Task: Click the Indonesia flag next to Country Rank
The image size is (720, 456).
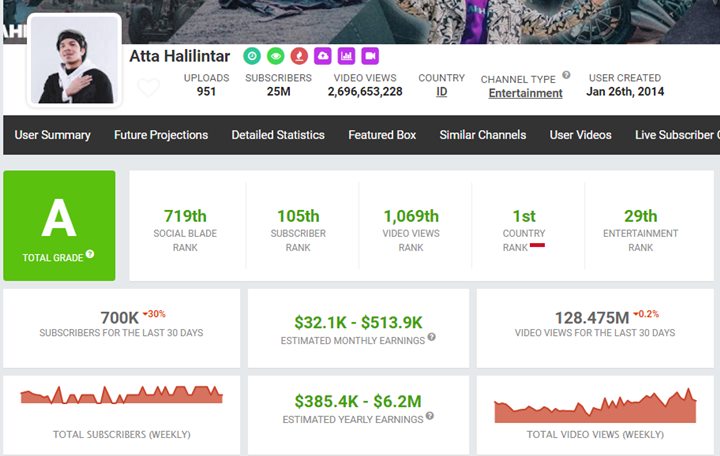Action: tap(537, 245)
